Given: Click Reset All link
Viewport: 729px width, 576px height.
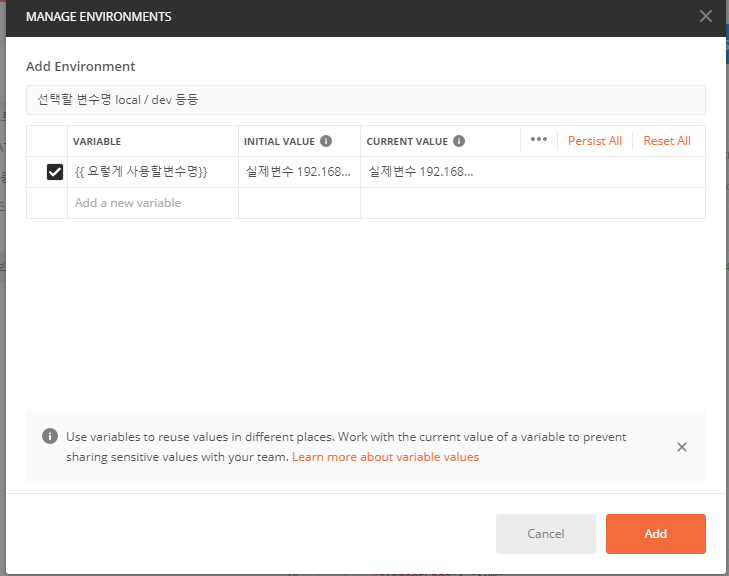Looking at the screenshot, I should pos(667,141).
